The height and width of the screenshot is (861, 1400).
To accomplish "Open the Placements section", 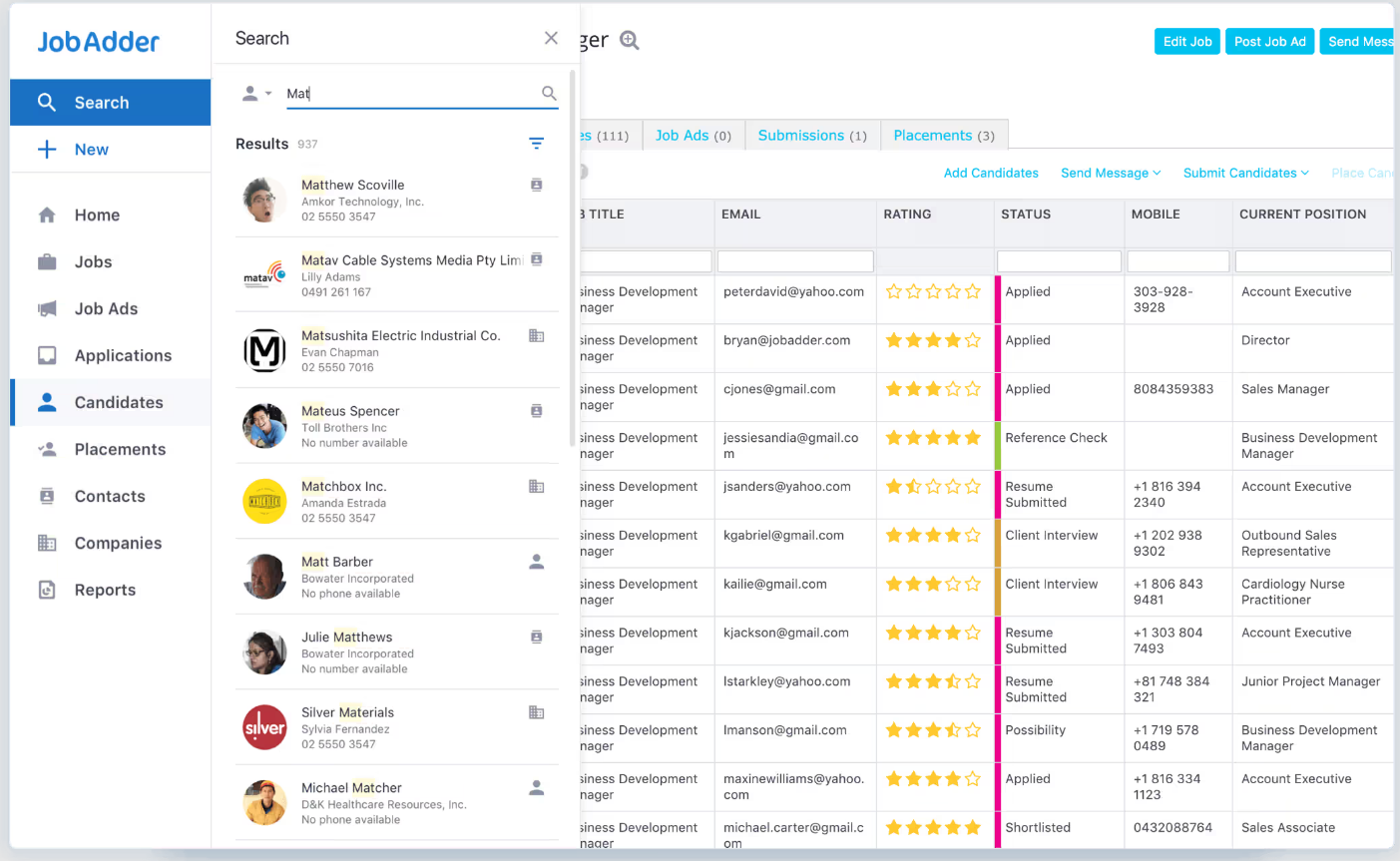I will point(46,449).
